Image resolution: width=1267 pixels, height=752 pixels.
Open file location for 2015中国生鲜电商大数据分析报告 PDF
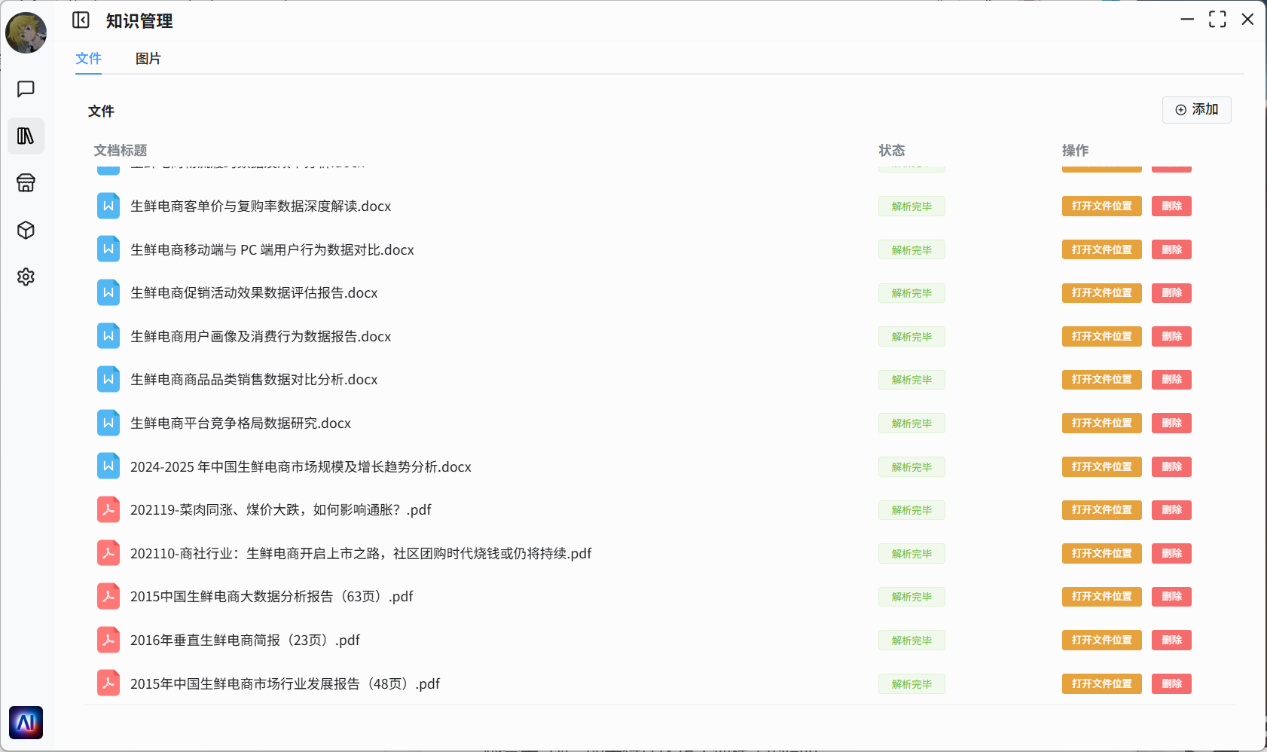[1101, 597]
